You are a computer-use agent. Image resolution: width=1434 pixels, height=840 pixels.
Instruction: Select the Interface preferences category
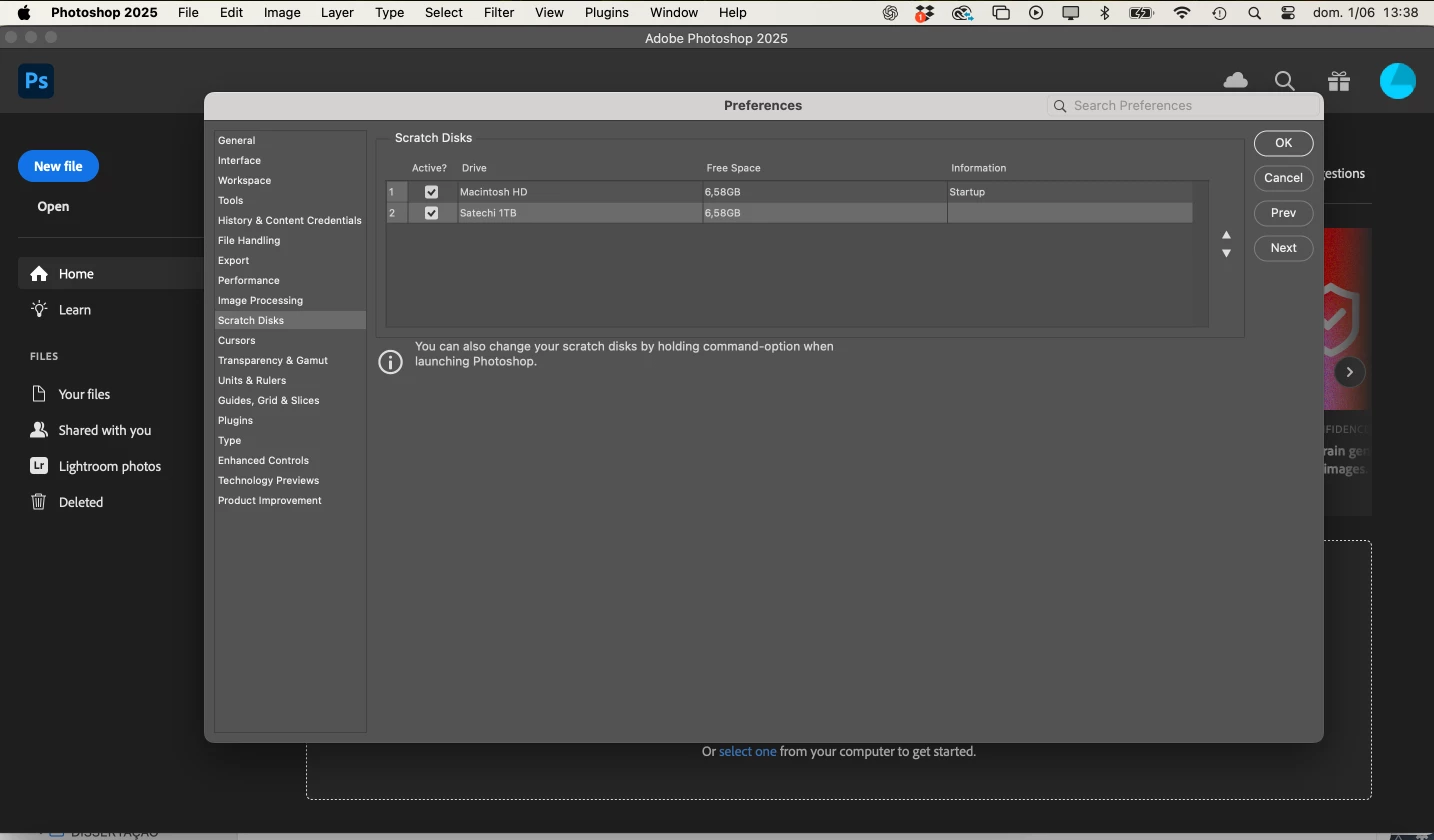290,160
